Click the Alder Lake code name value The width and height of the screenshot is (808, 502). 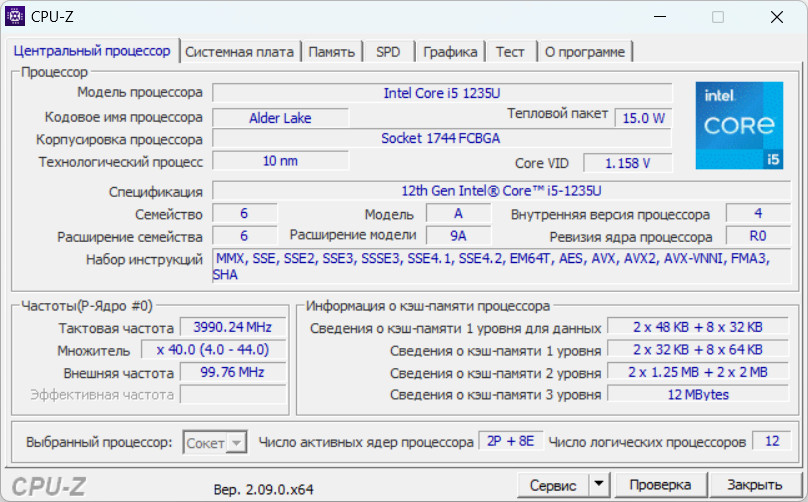pyautogui.click(x=280, y=118)
